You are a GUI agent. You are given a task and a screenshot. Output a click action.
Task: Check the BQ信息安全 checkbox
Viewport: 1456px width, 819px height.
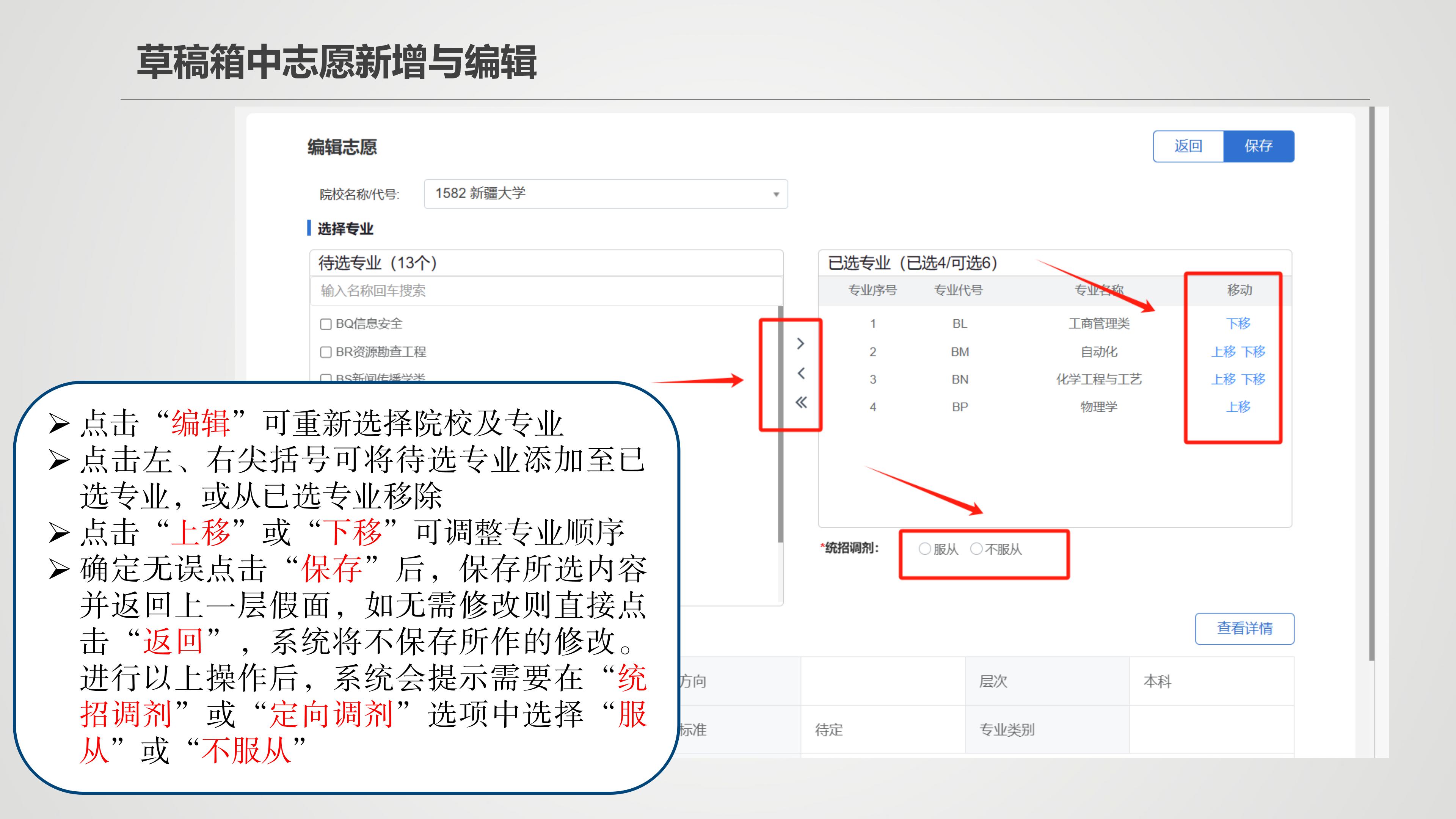pos(326,324)
